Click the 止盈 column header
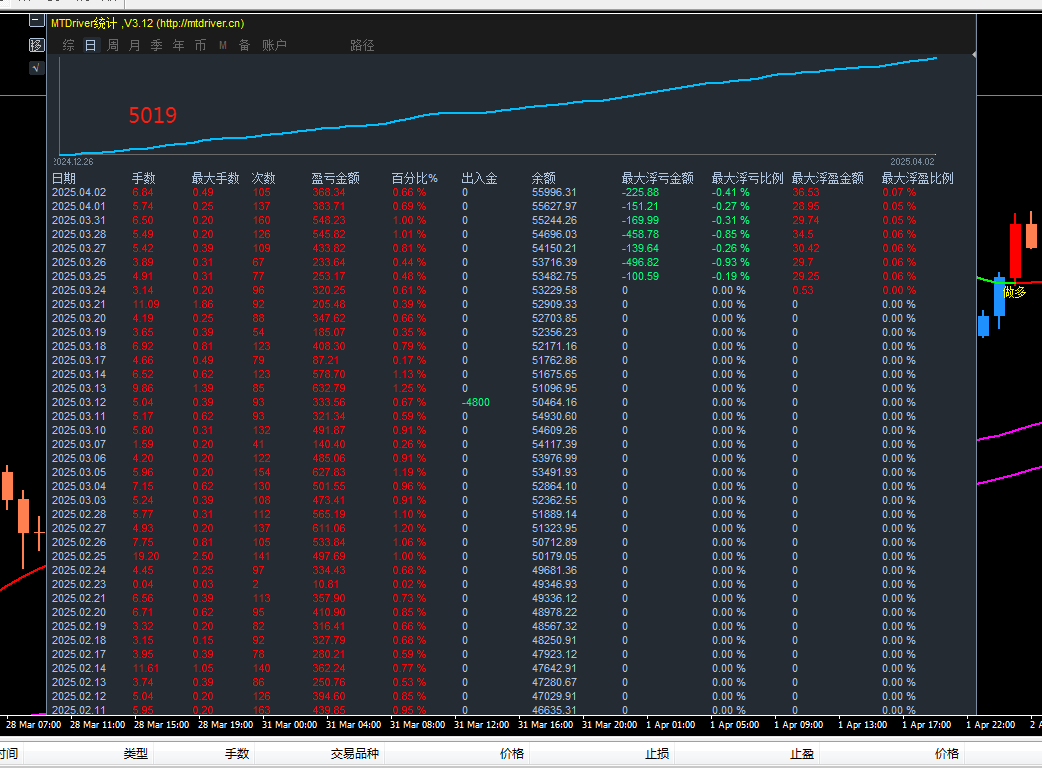This screenshot has height=768, width=1042. click(801, 753)
